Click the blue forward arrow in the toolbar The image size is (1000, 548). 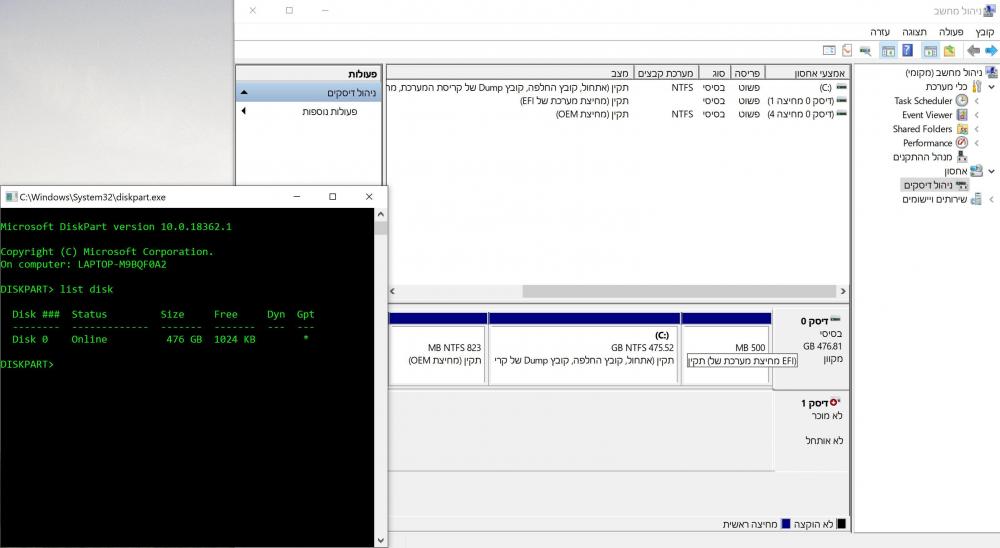(990, 50)
